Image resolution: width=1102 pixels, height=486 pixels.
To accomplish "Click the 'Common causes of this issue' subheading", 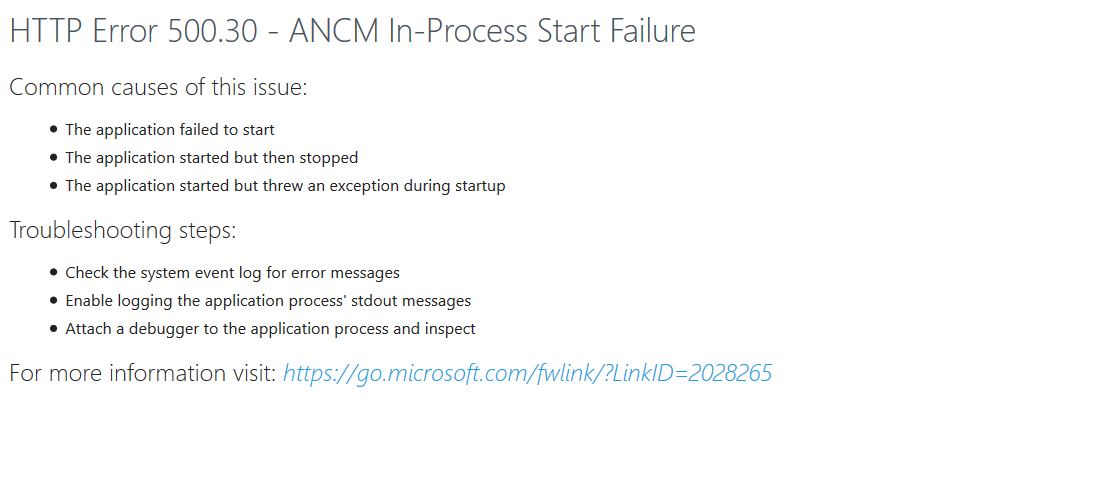I will (x=158, y=88).
